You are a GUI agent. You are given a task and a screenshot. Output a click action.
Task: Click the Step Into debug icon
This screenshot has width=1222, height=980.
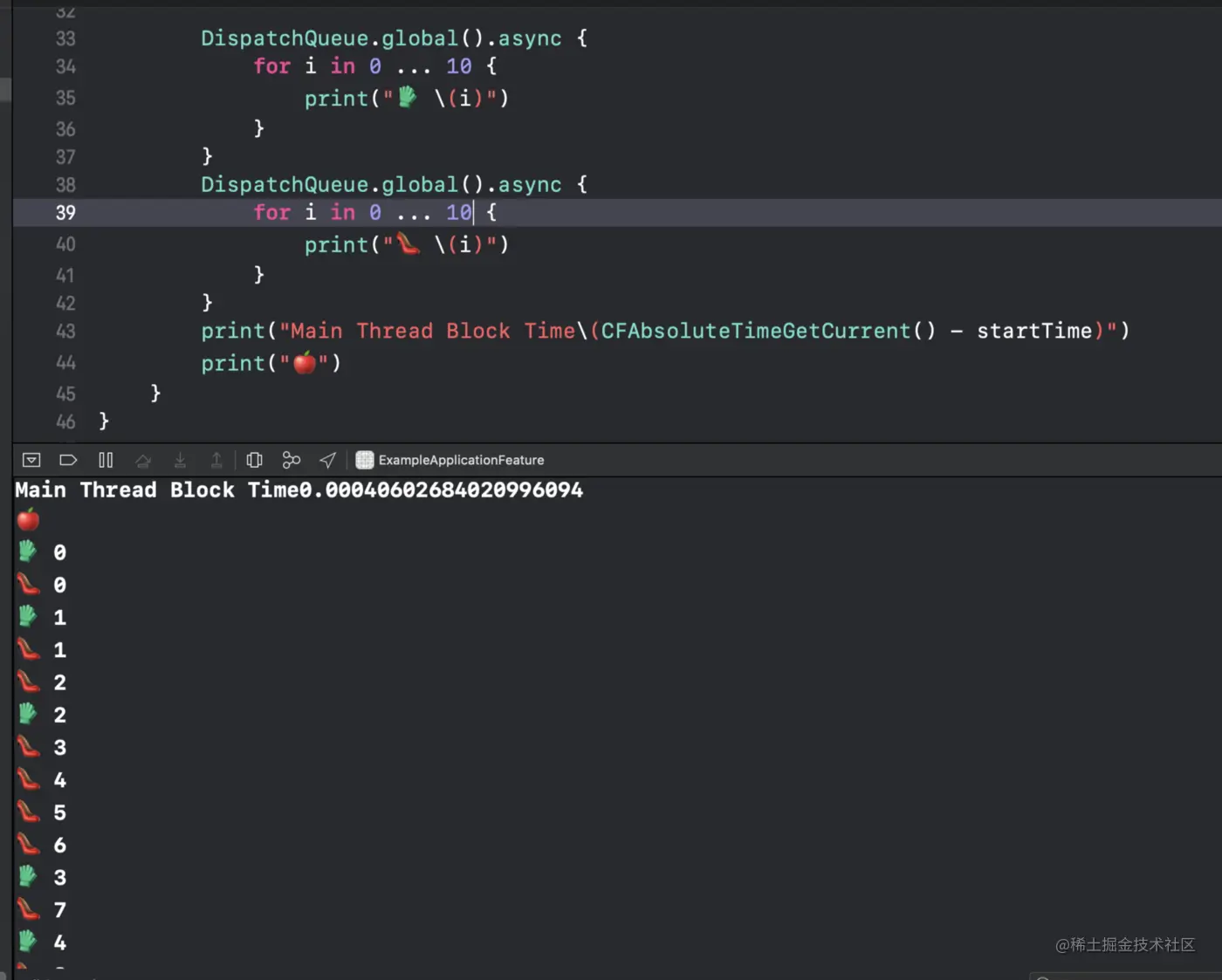(x=180, y=460)
